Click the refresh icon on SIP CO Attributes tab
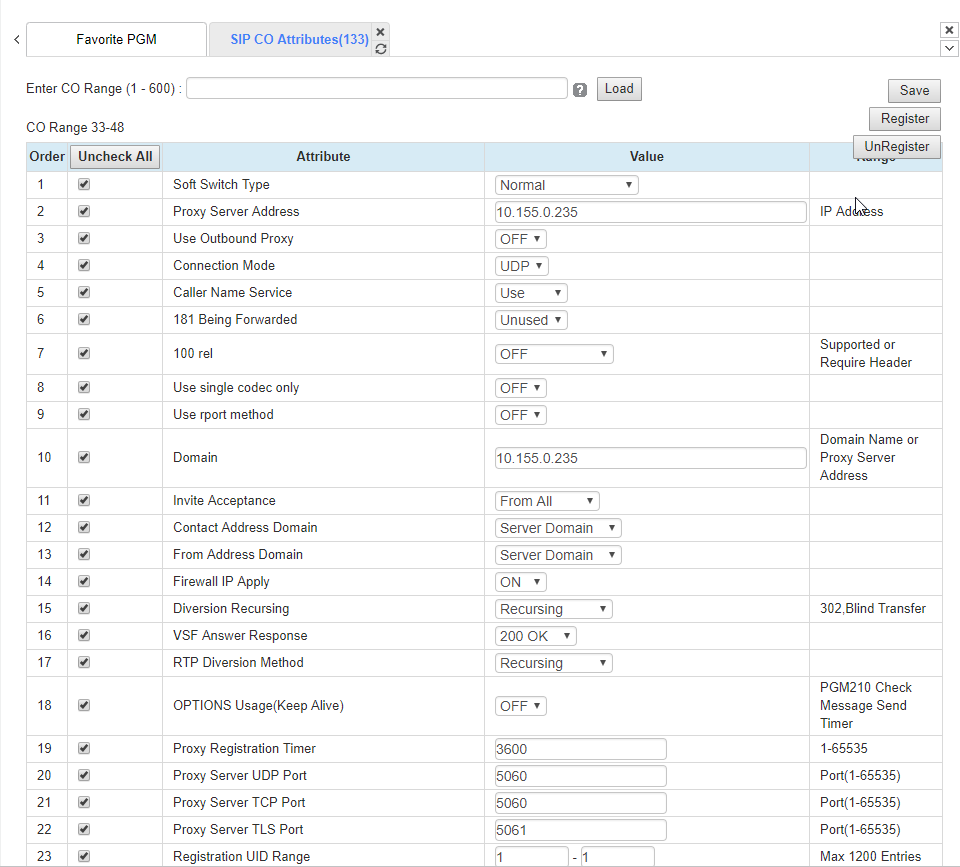Screen dimensions: 960x867 (380, 48)
